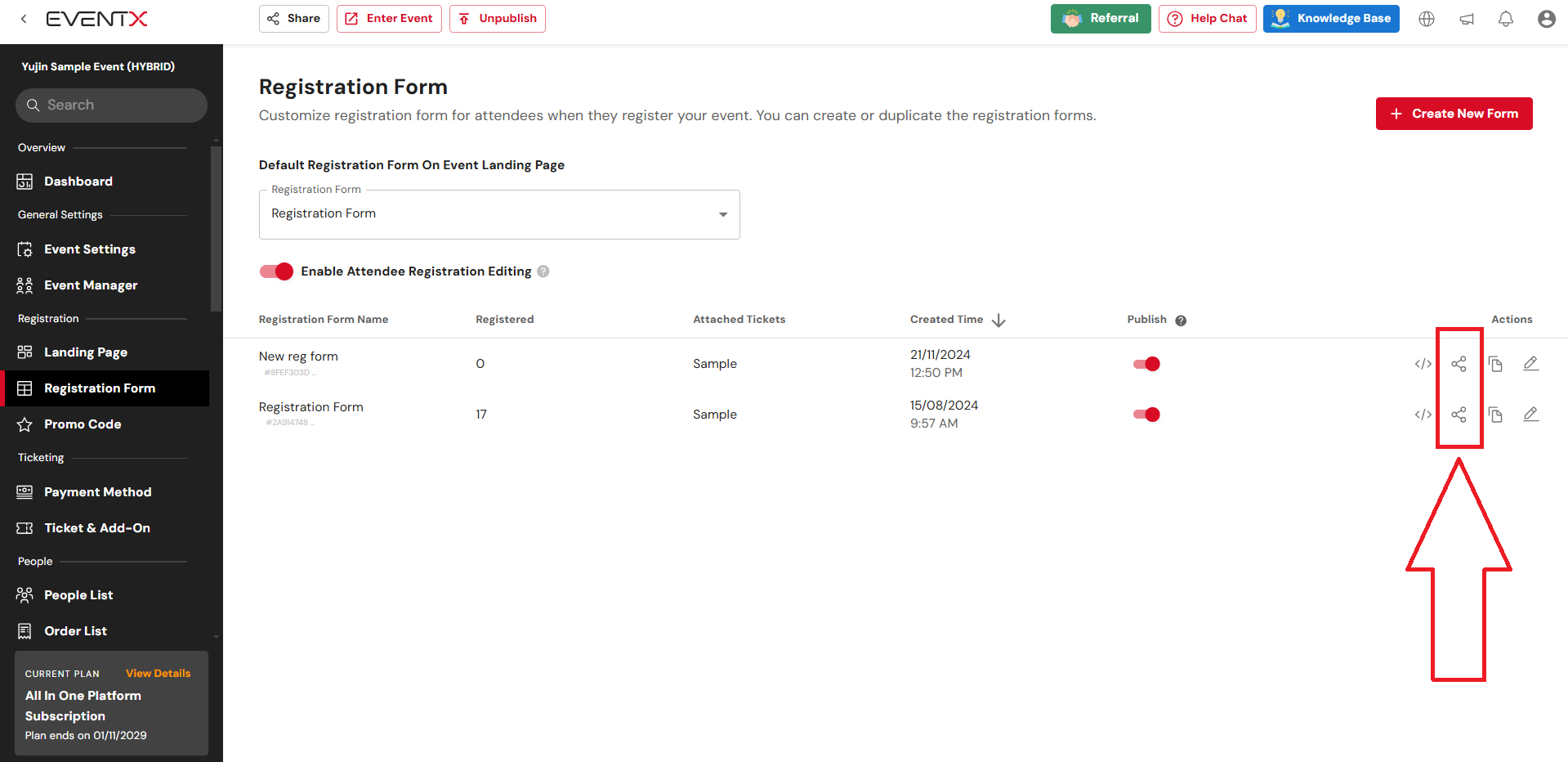Open Ticket & Add-On in the sidebar
Viewport: 1568px width, 762px height.
(106, 528)
